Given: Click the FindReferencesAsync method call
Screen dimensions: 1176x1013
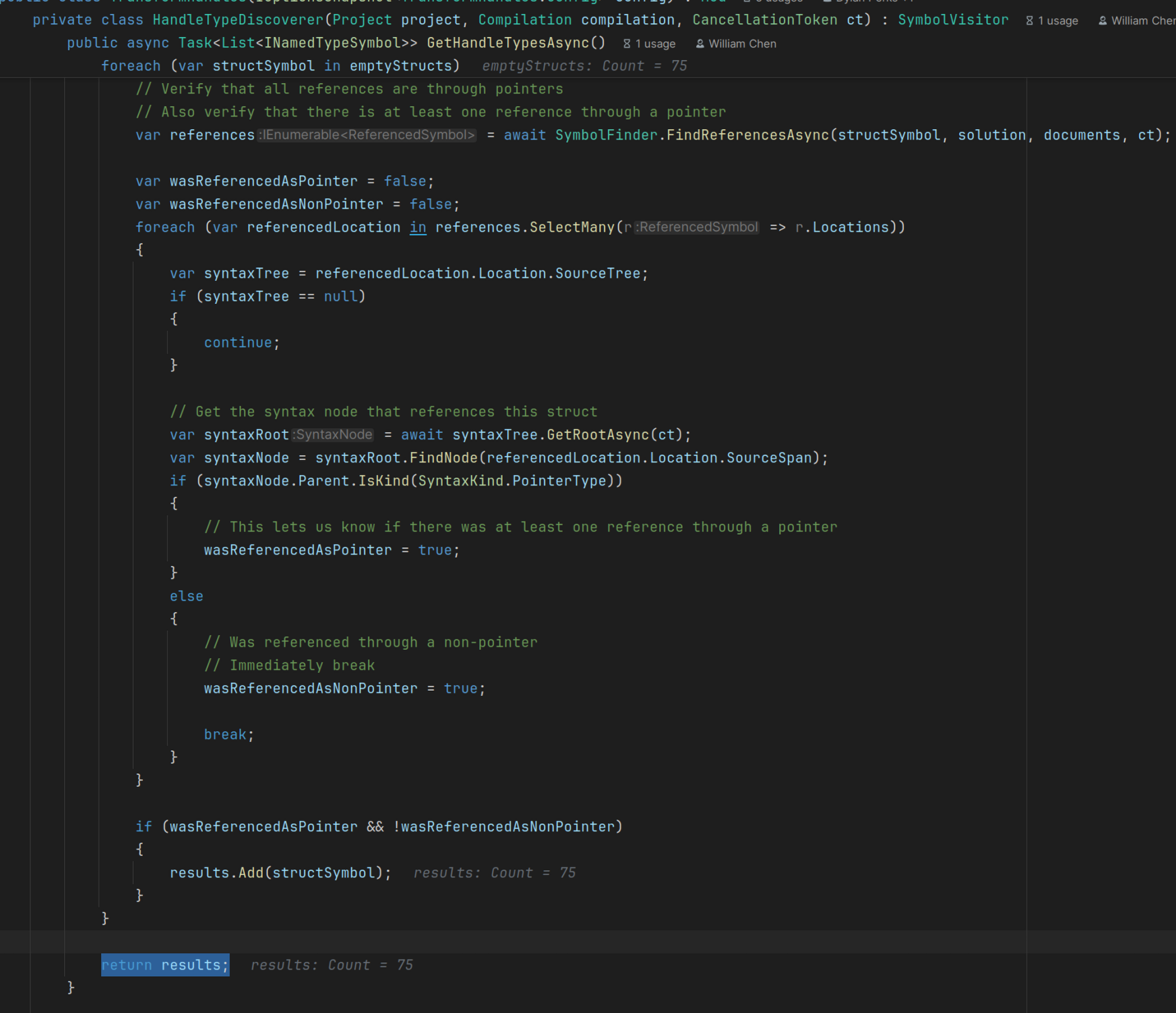Looking at the screenshot, I should [748, 135].
